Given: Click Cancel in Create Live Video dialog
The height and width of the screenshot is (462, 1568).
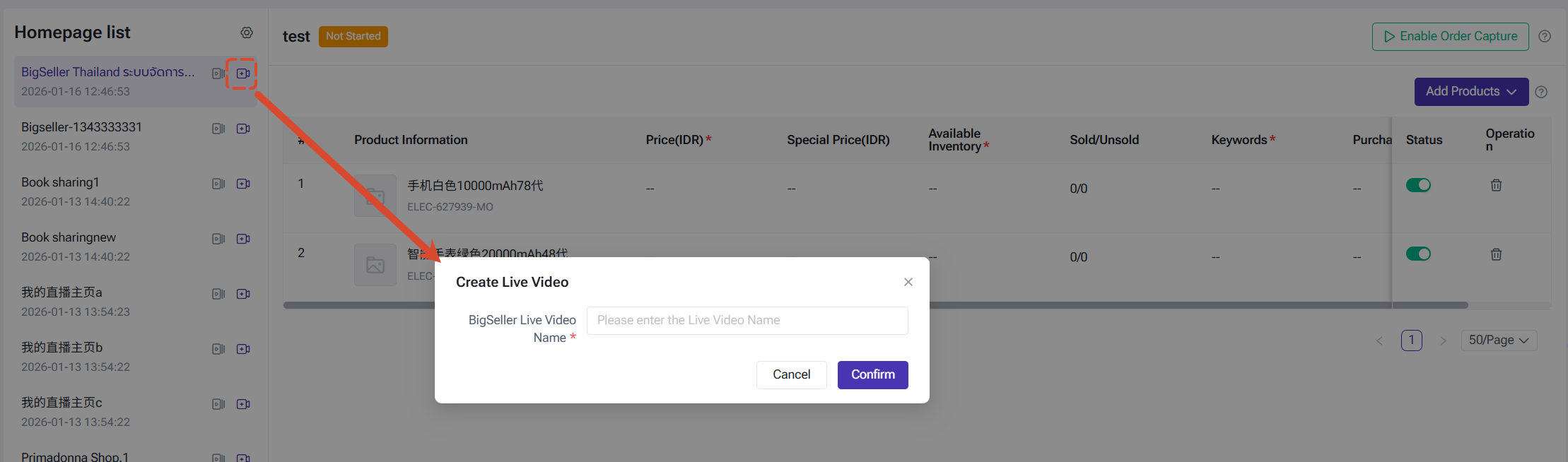Looking at the screenshot, I should pos(792,375).
